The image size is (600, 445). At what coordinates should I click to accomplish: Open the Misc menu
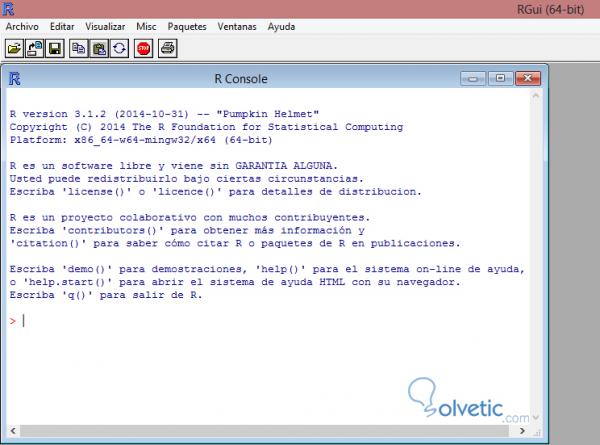click(146, 26)
